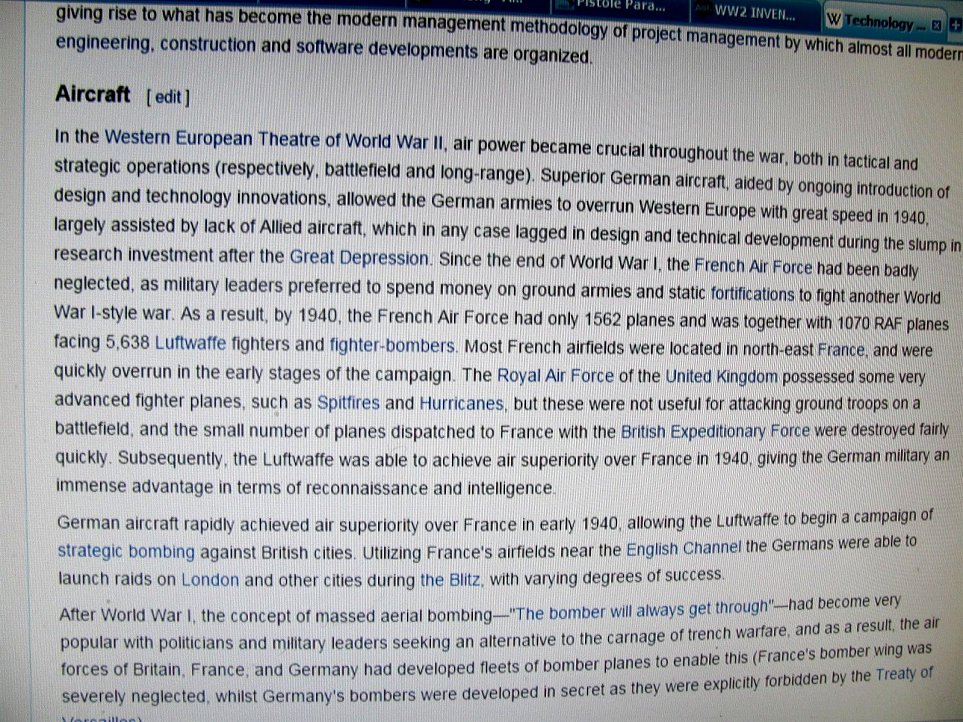This screenshot has width=963, height=722.
Task: Open the Luftwaffe link
Action: point(190,343)
